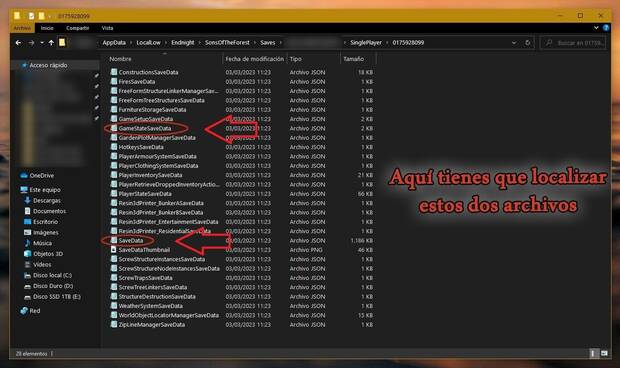
Task: Open the Archivo ribbon tab
Action: click(x=22, y=28)
